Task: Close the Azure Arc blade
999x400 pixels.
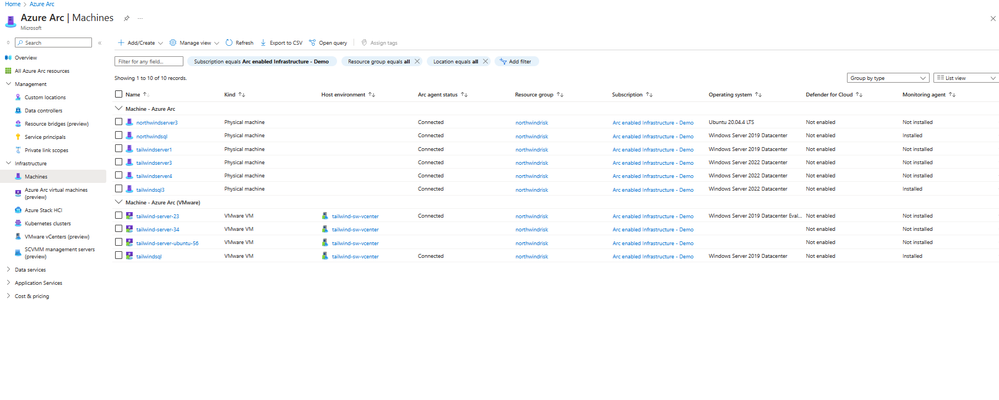Action: tap(993, 19)
